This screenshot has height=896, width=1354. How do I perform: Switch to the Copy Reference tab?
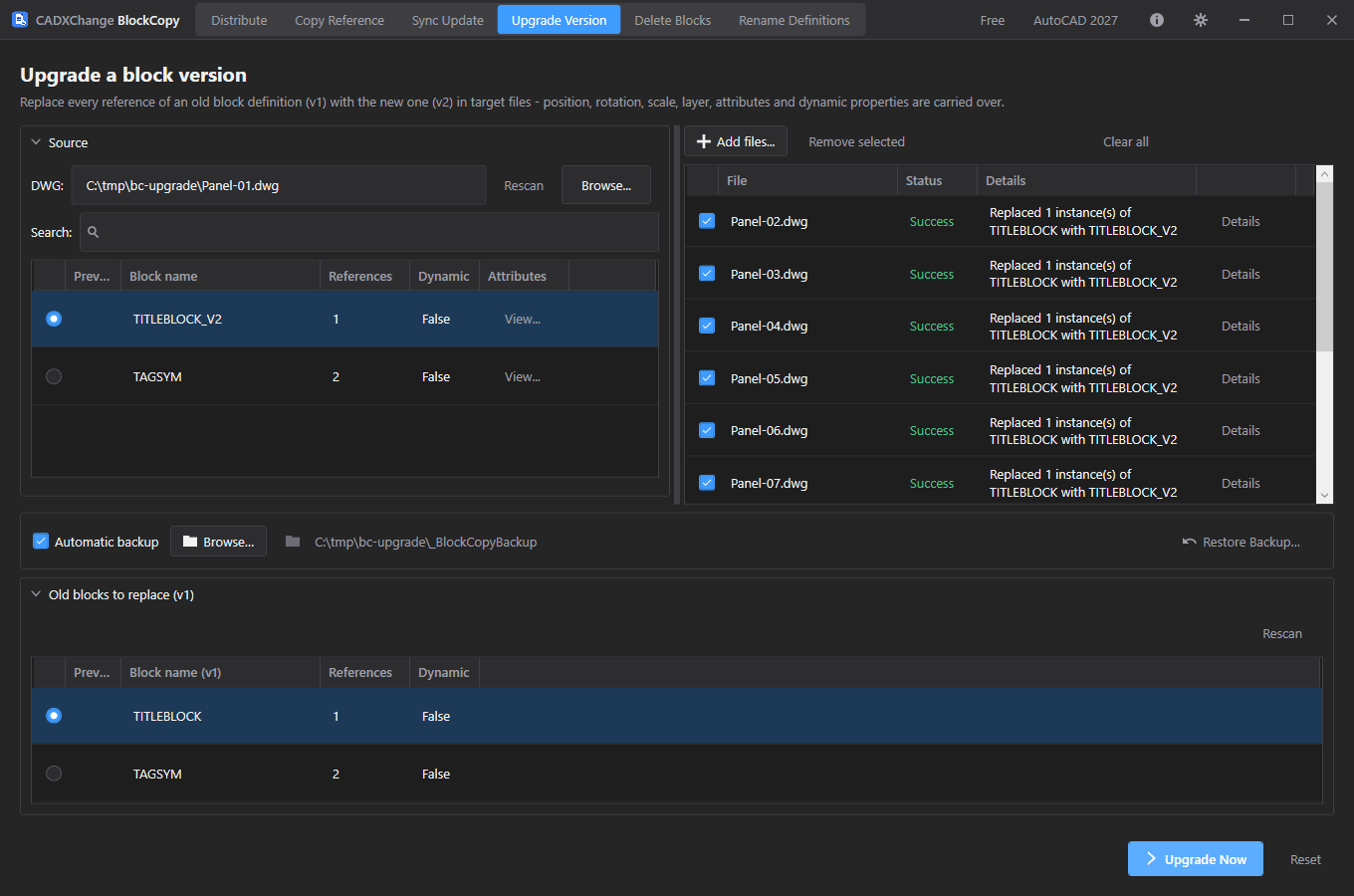click(x=339, y=20)
